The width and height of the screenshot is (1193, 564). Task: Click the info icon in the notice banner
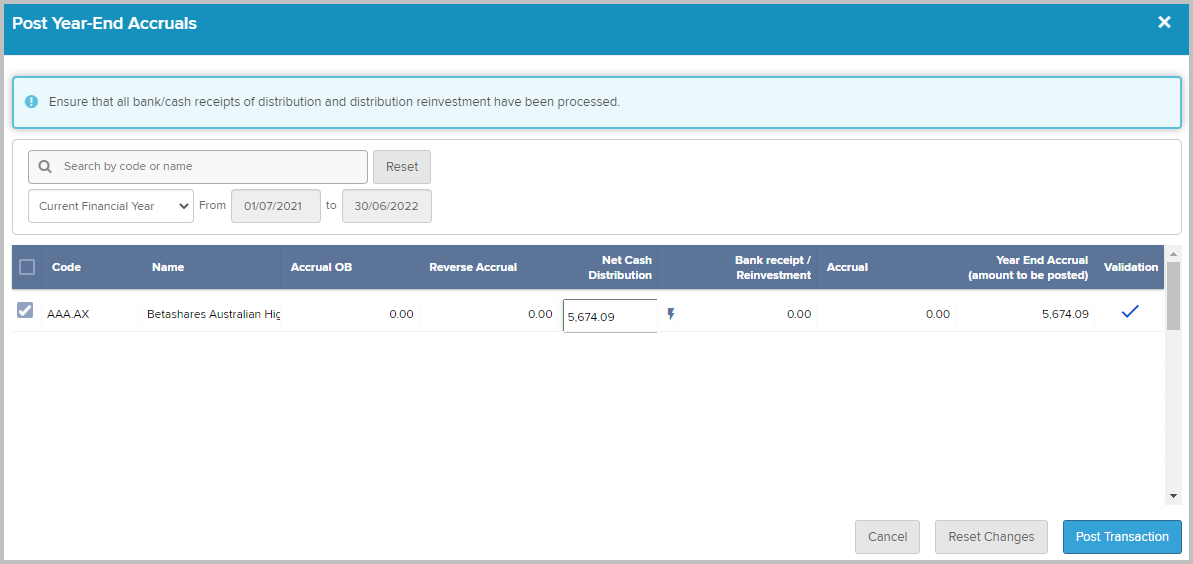(31, 101)
